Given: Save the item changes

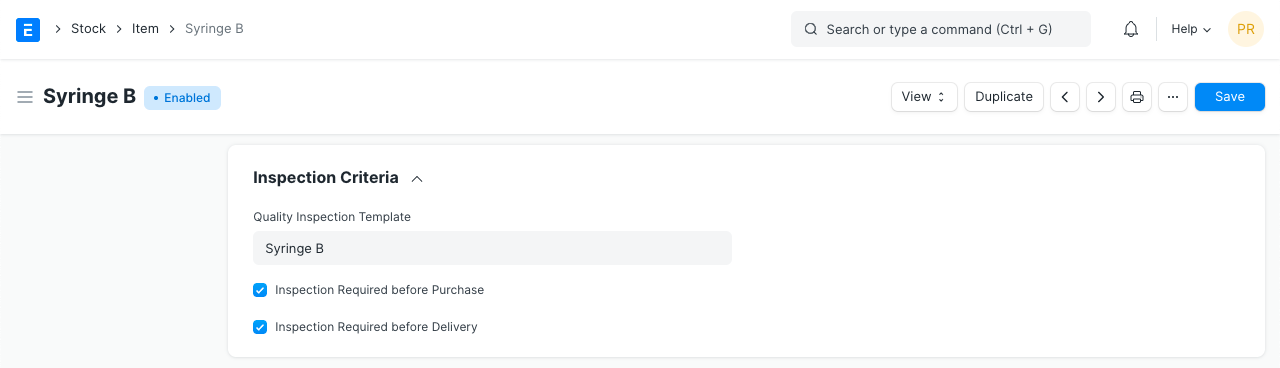Looking at the screenshot, I should 1230,97.
